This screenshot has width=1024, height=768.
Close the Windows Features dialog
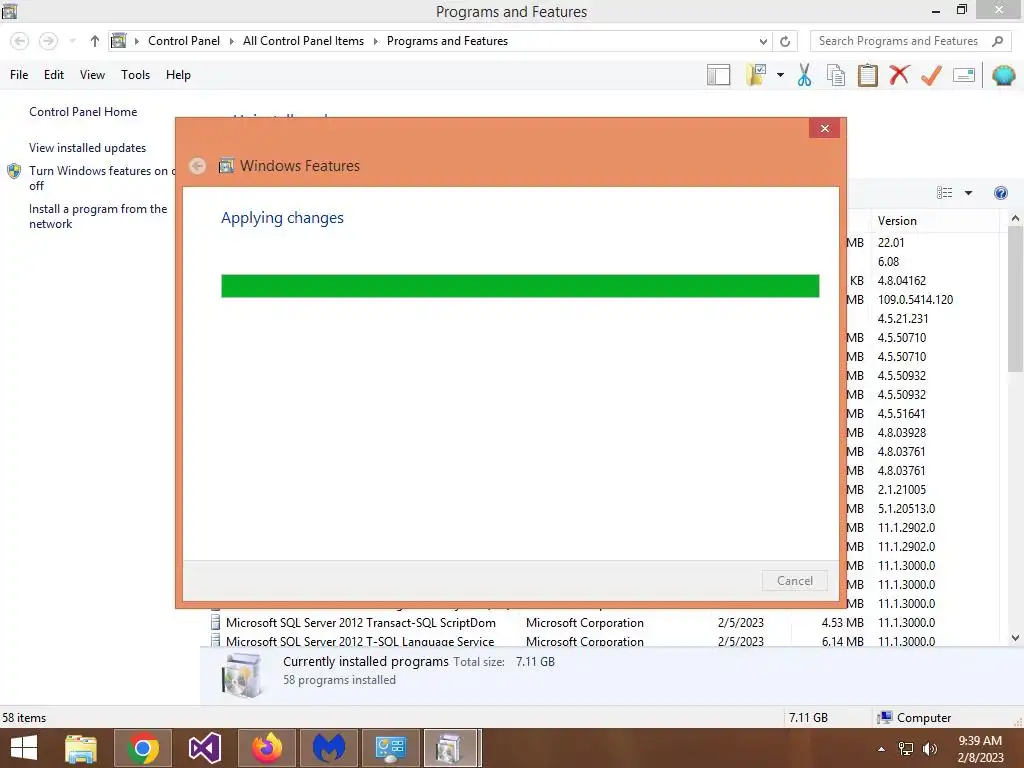[824, 128]
